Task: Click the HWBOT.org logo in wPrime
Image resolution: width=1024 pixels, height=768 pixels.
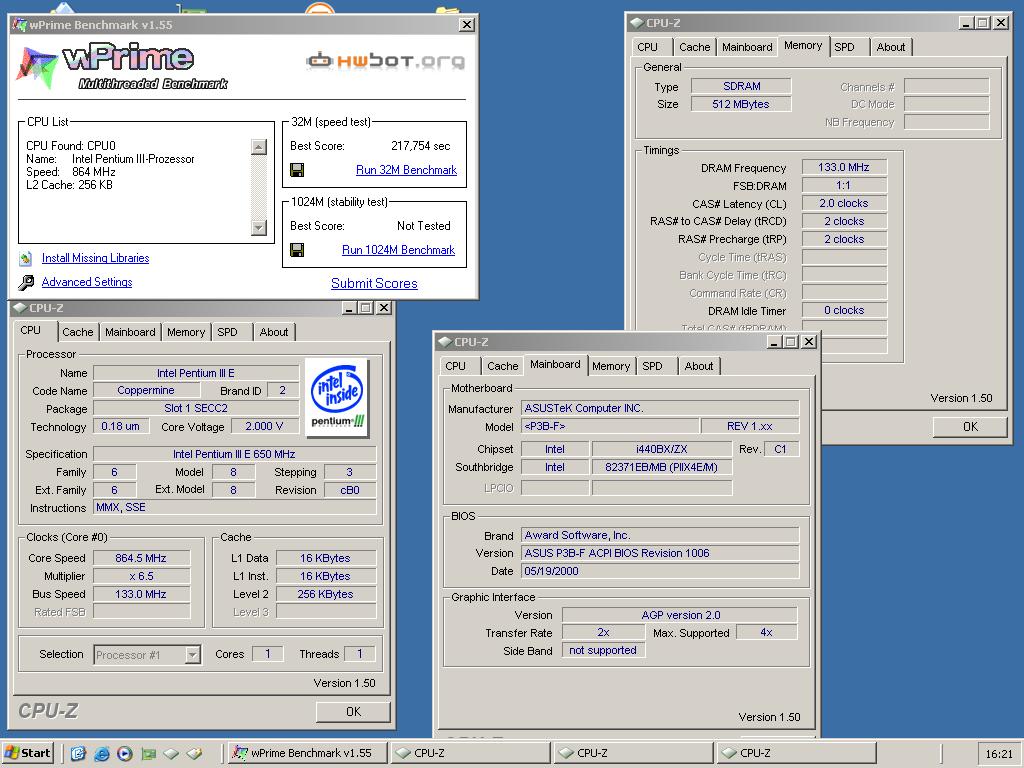Action: click(x=385, y=61)
